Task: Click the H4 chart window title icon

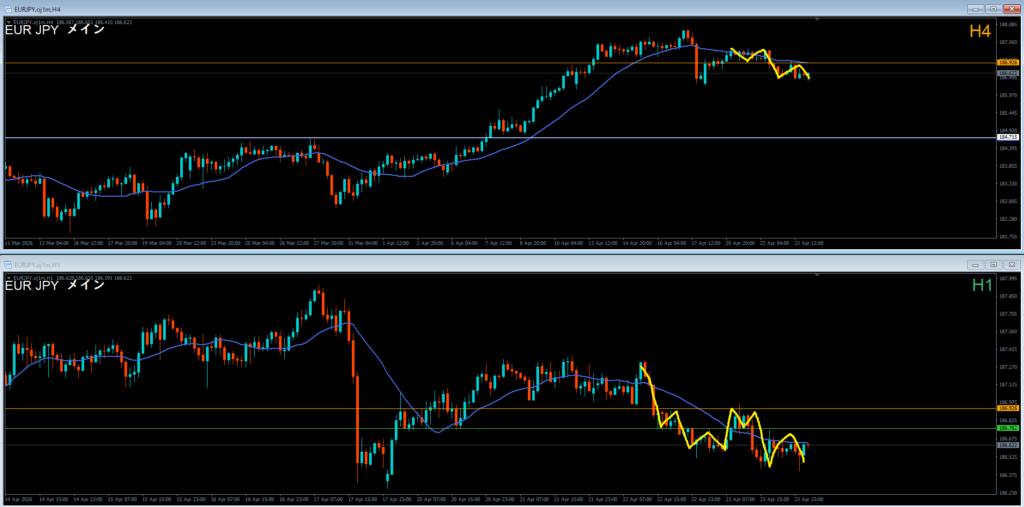Action: (x=7, y=7)
